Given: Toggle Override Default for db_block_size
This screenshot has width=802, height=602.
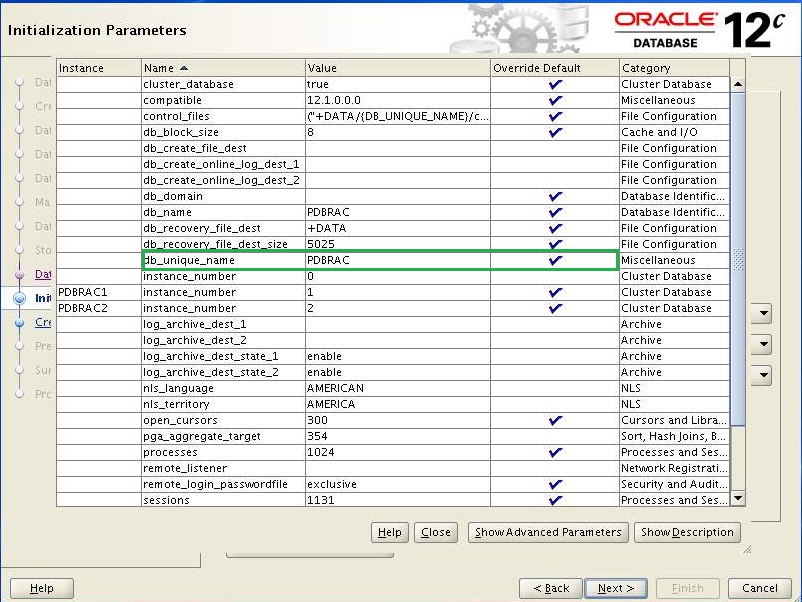Looking at the screenshot, I should coord(555,132).
